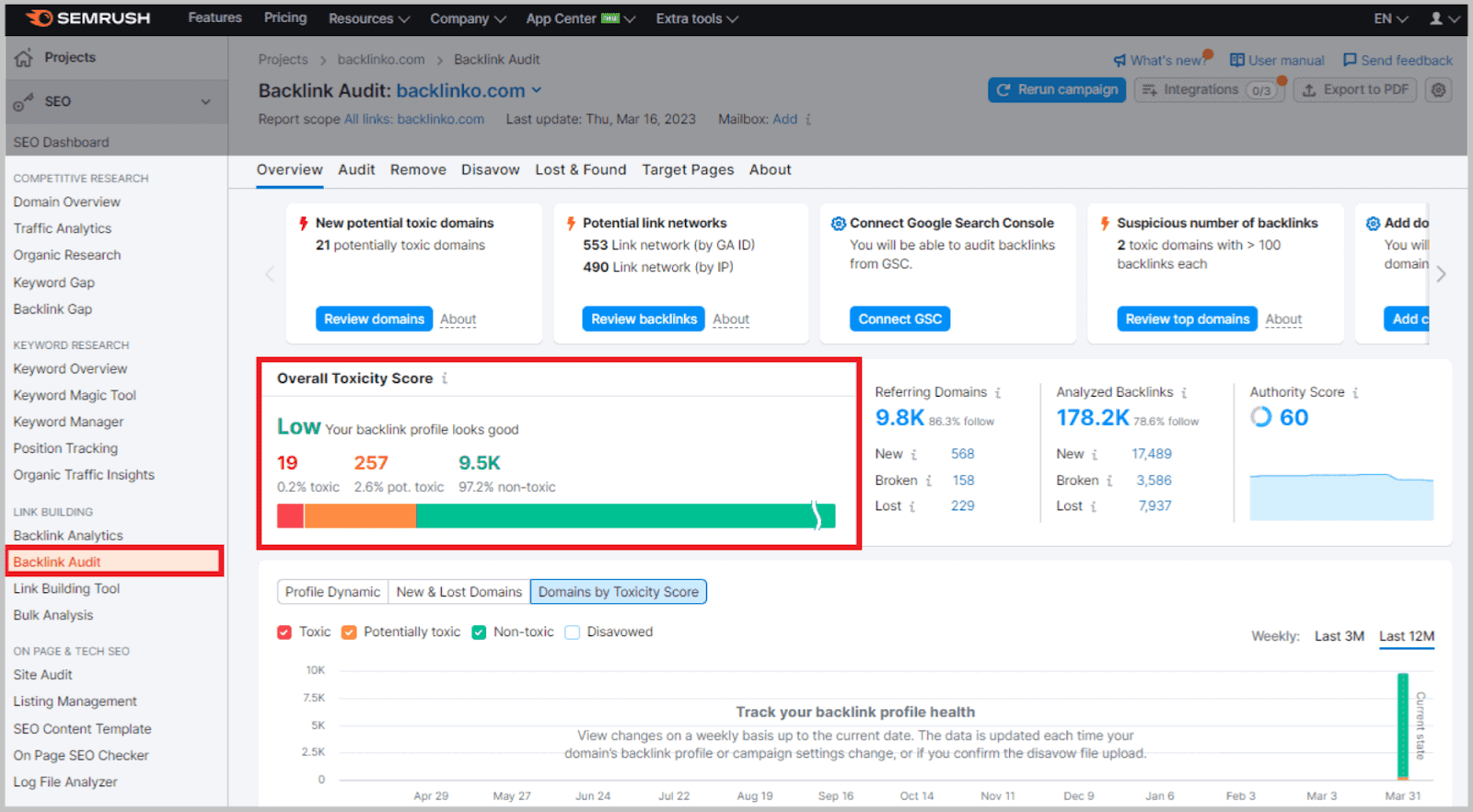The height and width of the screenshot is (812, 1473).
Task: Open the Disavow tab
Action: (x=491, y=170)
